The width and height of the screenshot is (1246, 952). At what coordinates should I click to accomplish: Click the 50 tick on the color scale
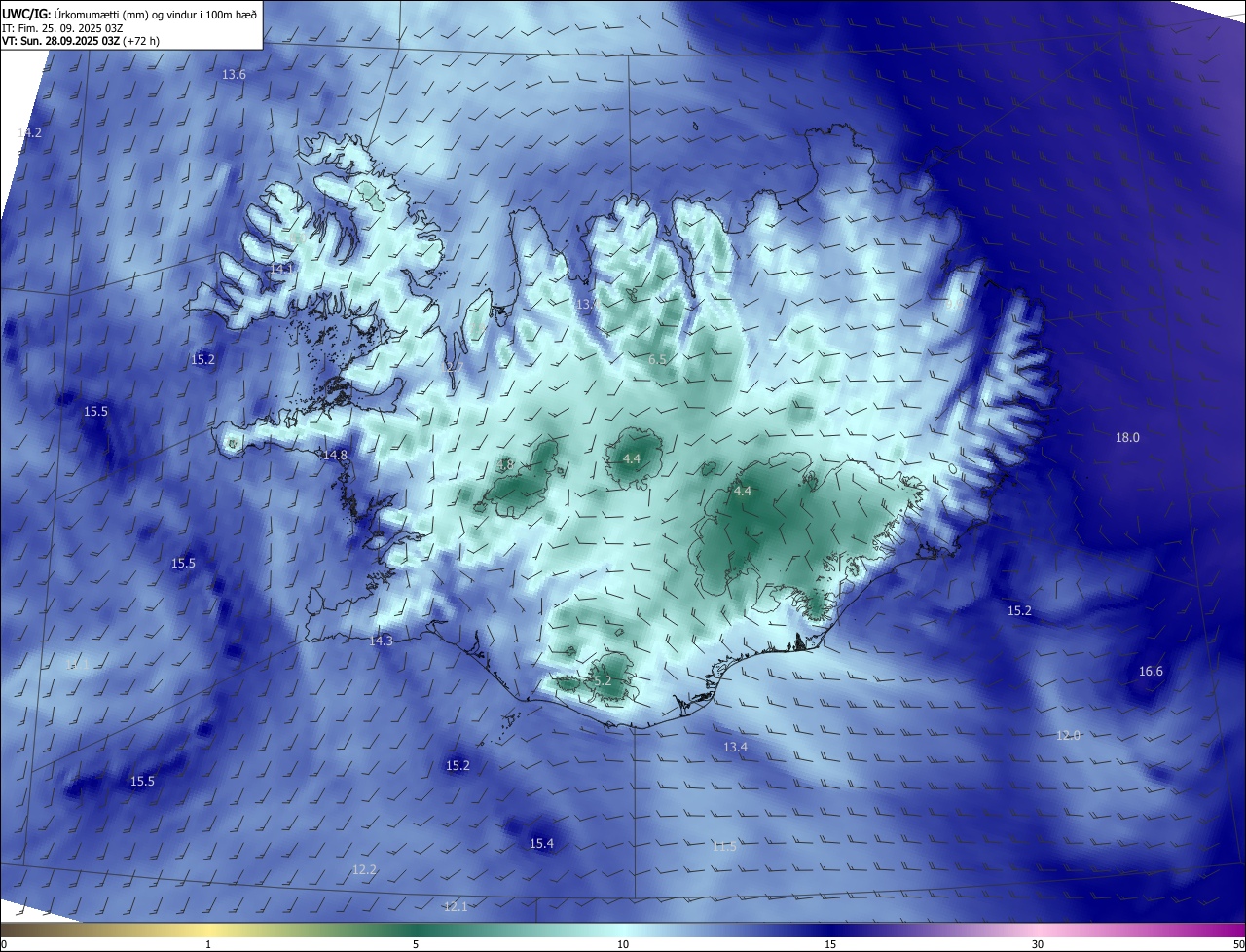[x=1238, y=944]
